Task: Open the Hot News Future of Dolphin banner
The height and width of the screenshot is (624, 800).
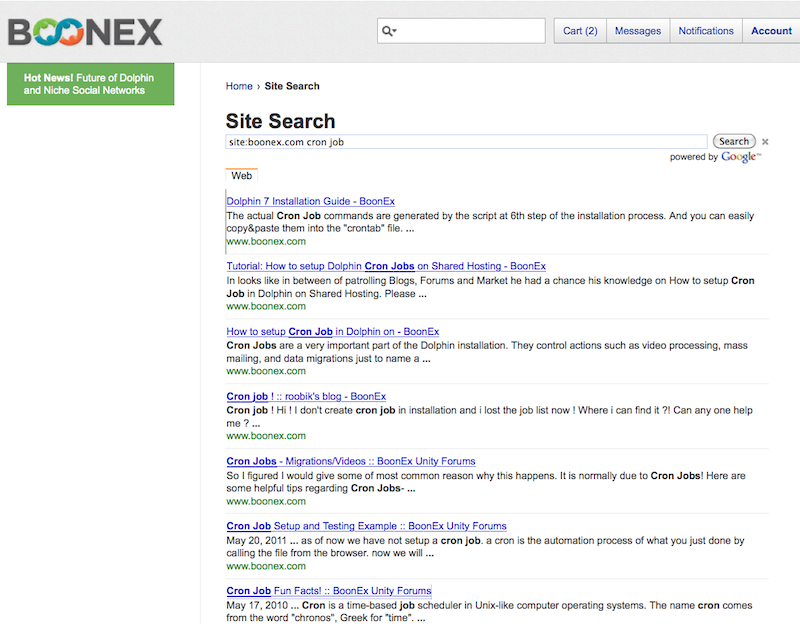Action: [x=90, y=84]
